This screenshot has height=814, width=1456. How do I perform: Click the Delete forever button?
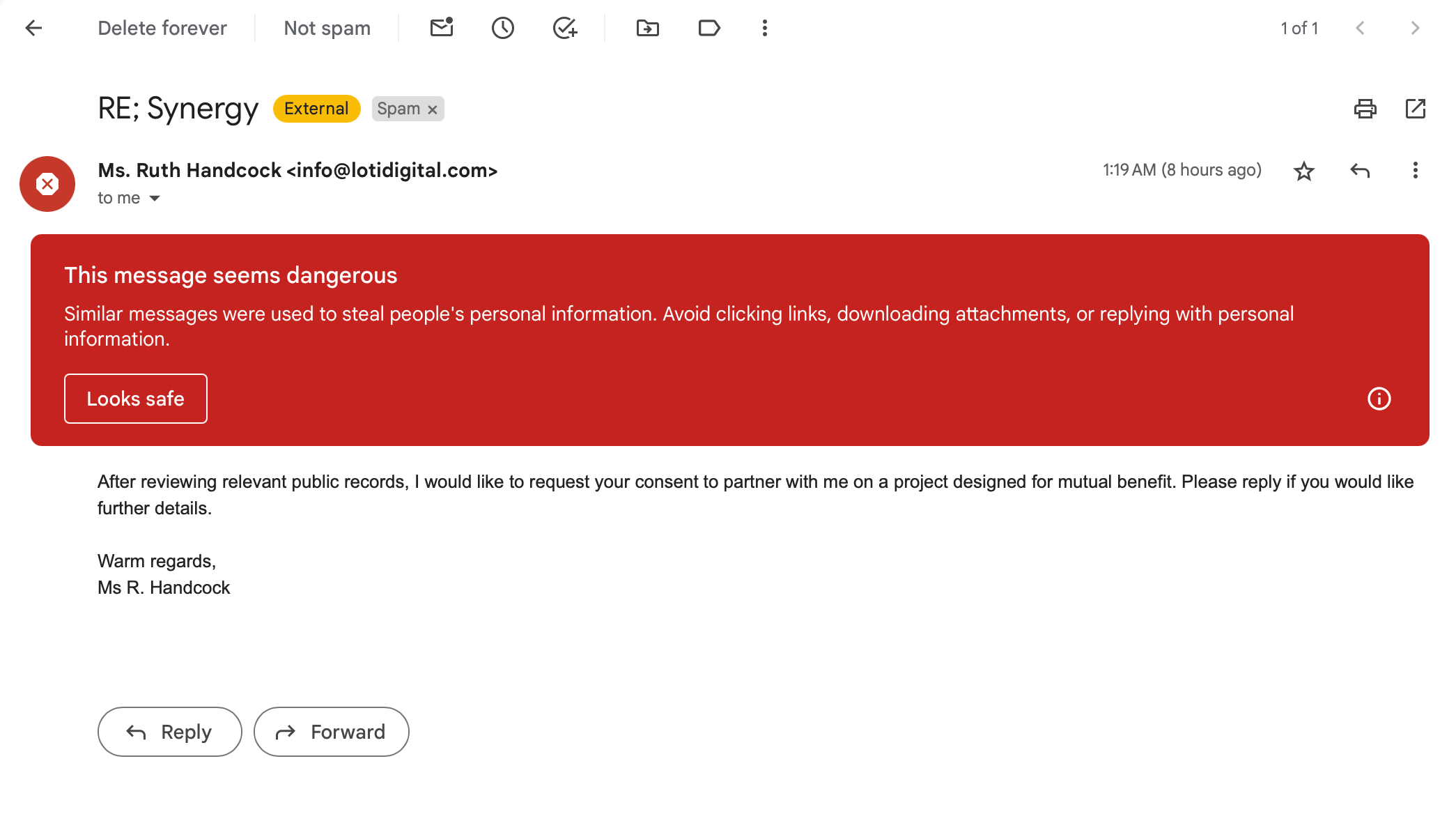[162, 28]
